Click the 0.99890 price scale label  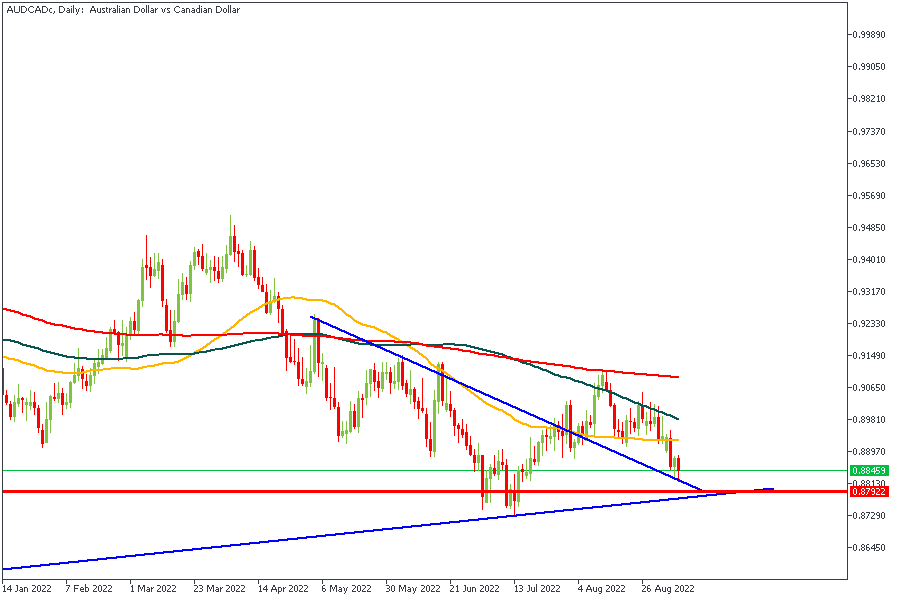coord(867,35)
